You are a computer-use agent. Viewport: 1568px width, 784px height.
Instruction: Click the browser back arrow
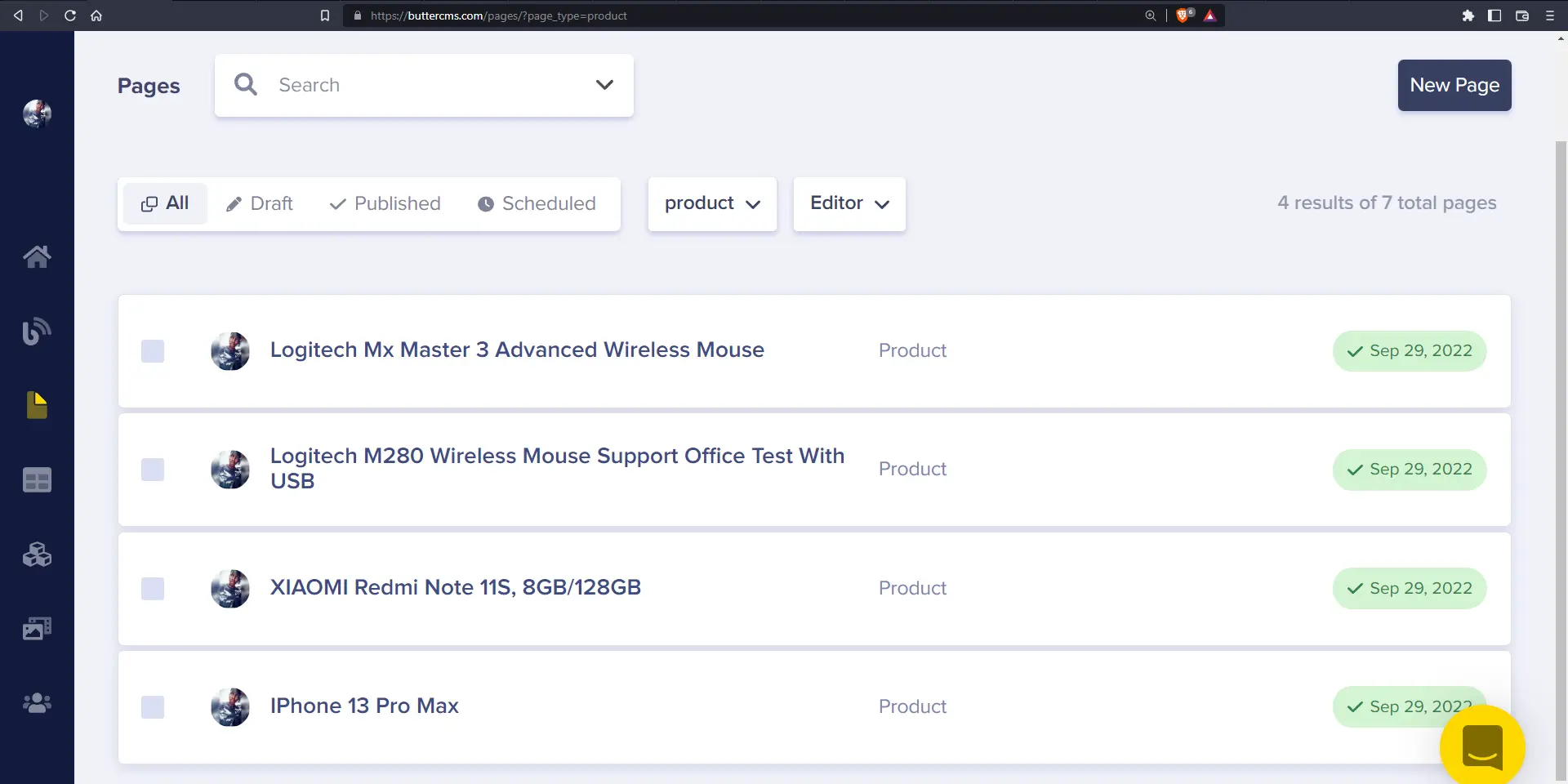(x=18, y=16)
